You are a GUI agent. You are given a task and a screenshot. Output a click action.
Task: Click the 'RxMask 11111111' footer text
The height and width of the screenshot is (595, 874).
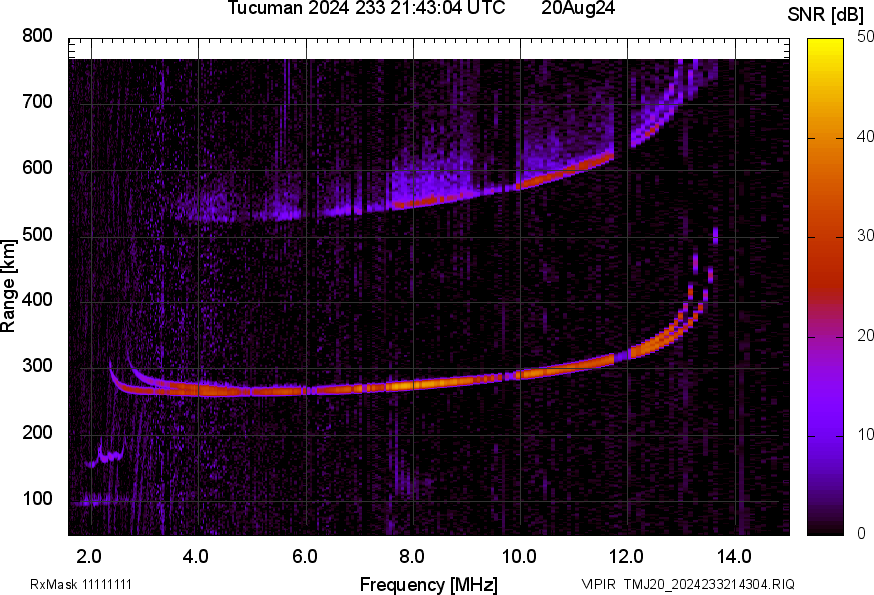81,584
